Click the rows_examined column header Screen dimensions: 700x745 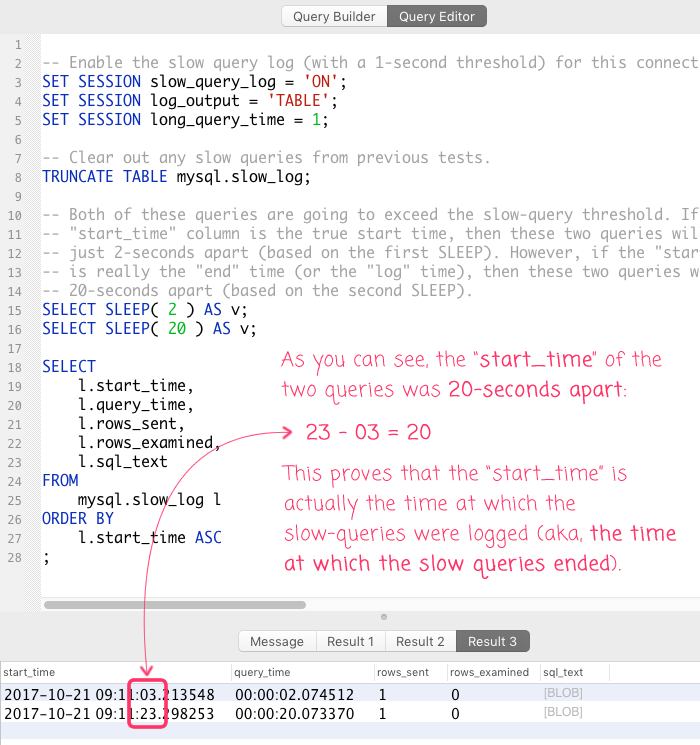[x=488, y=672]
